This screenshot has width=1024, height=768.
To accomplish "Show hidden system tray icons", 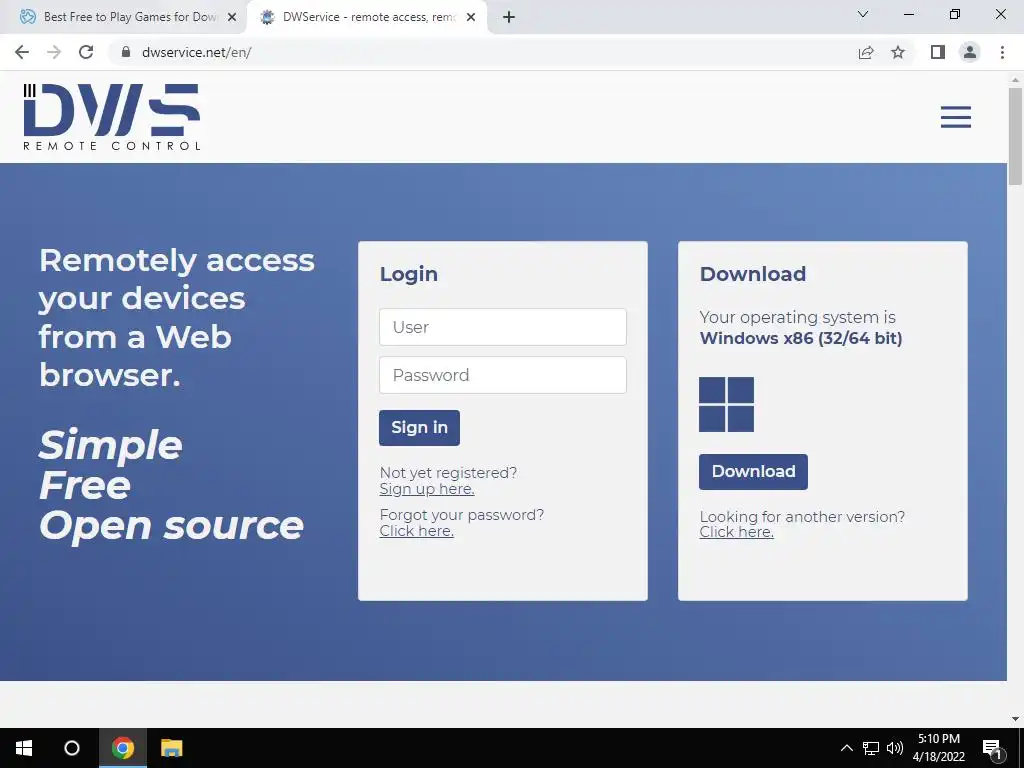I will 846,748.
